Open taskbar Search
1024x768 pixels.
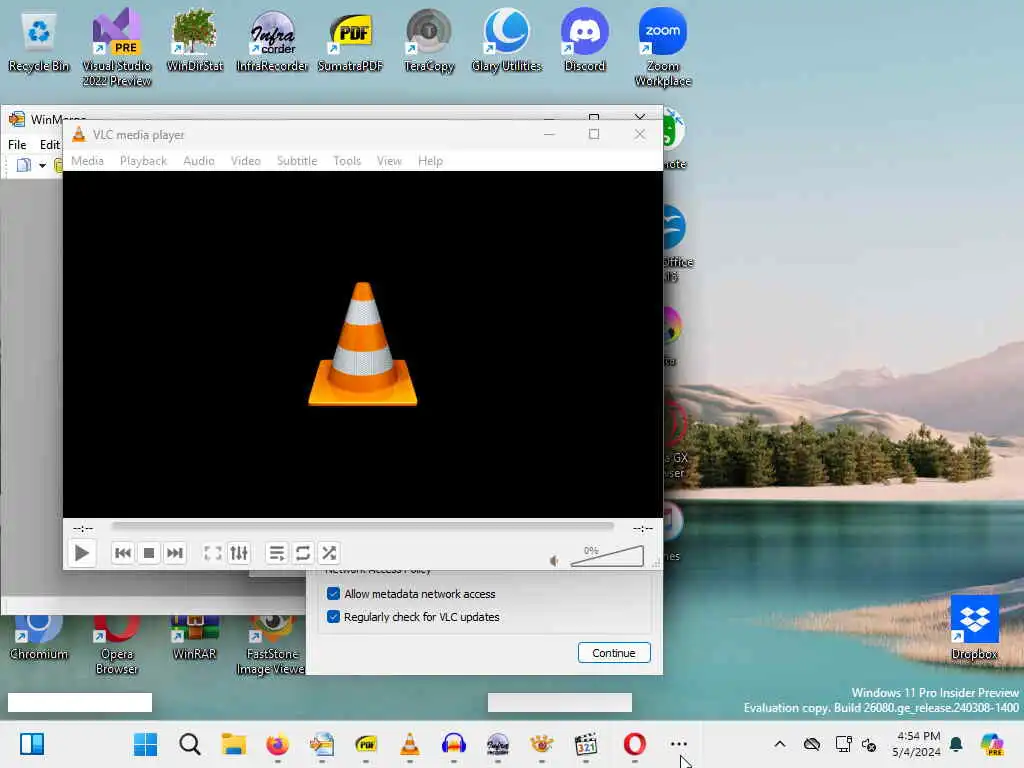(x=189, y=744)
